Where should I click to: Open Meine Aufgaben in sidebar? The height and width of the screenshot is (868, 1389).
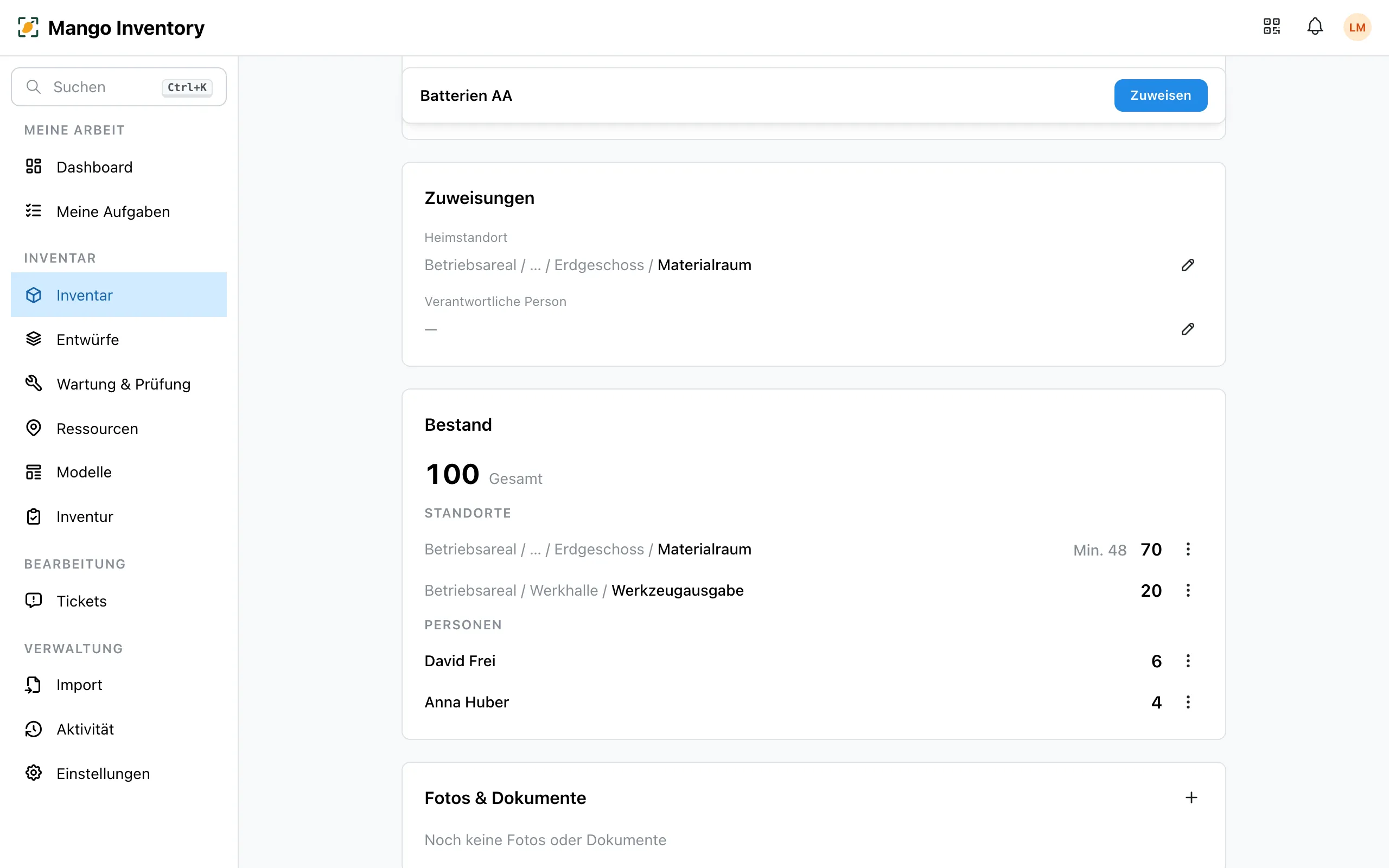(x=119, y=211)
